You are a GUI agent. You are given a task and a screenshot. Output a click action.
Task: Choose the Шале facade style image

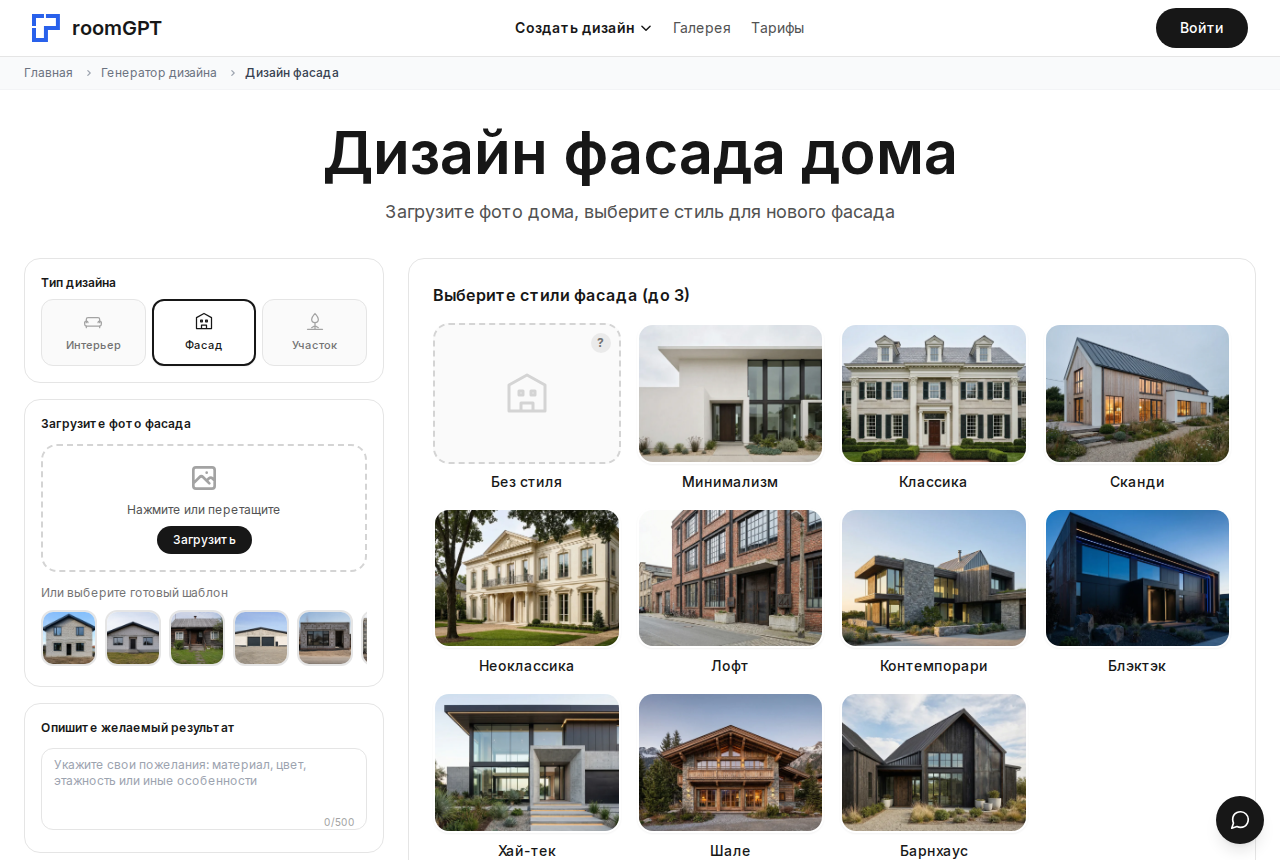click(x=730, y=763)
